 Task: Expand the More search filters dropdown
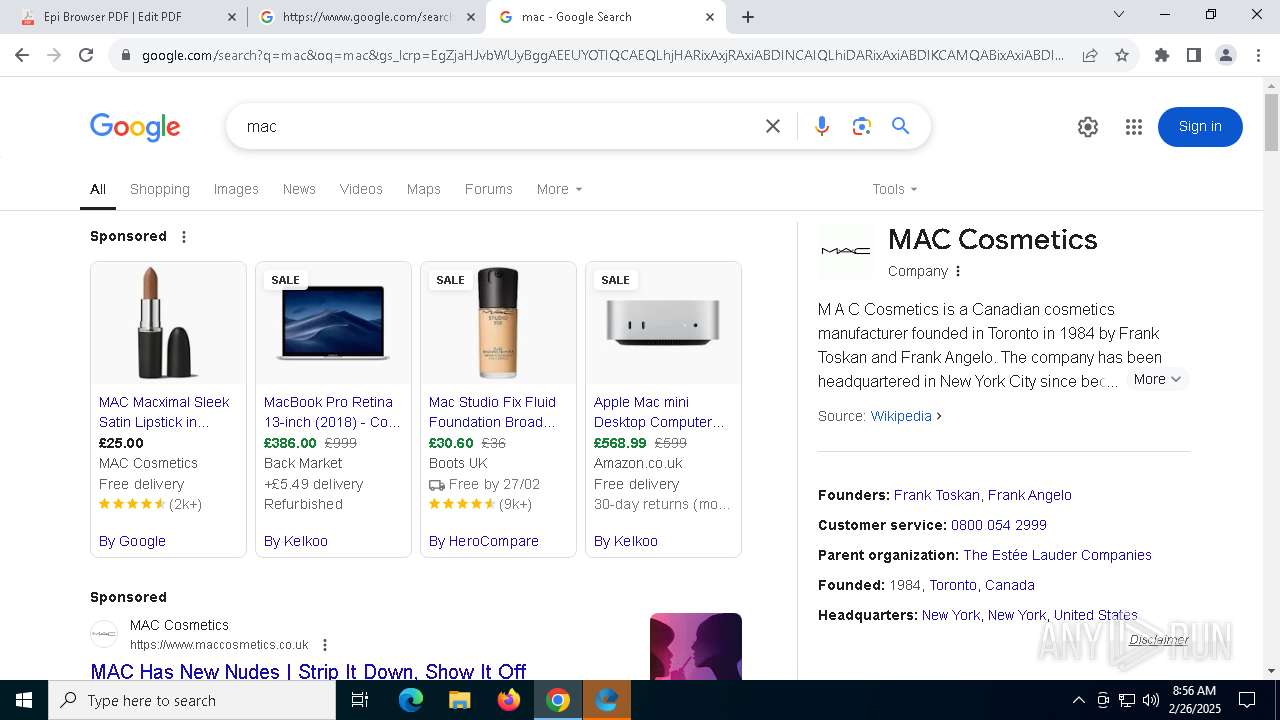click(x=559, y=189)
